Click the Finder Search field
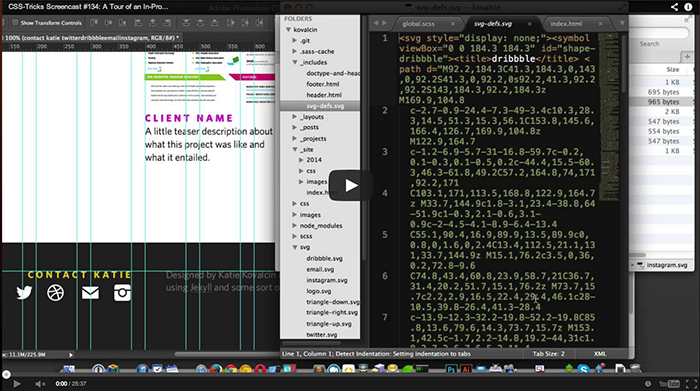 point(659,33)
